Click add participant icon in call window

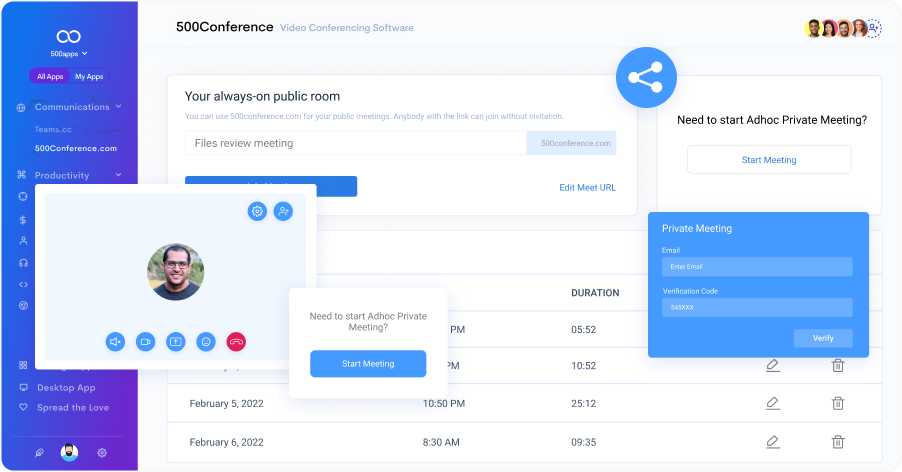coord(283,211)
